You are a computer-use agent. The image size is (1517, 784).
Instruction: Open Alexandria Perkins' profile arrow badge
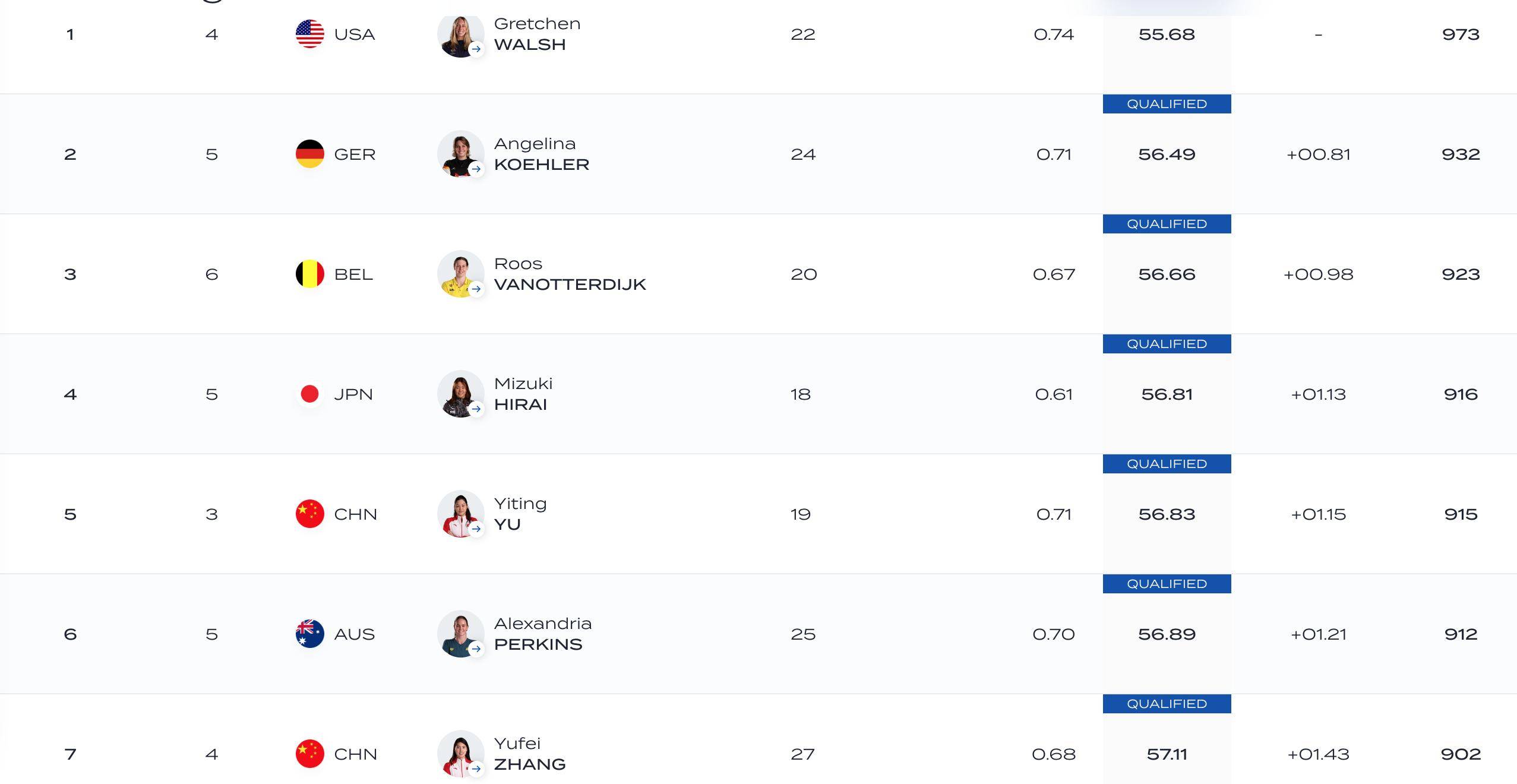476,649
